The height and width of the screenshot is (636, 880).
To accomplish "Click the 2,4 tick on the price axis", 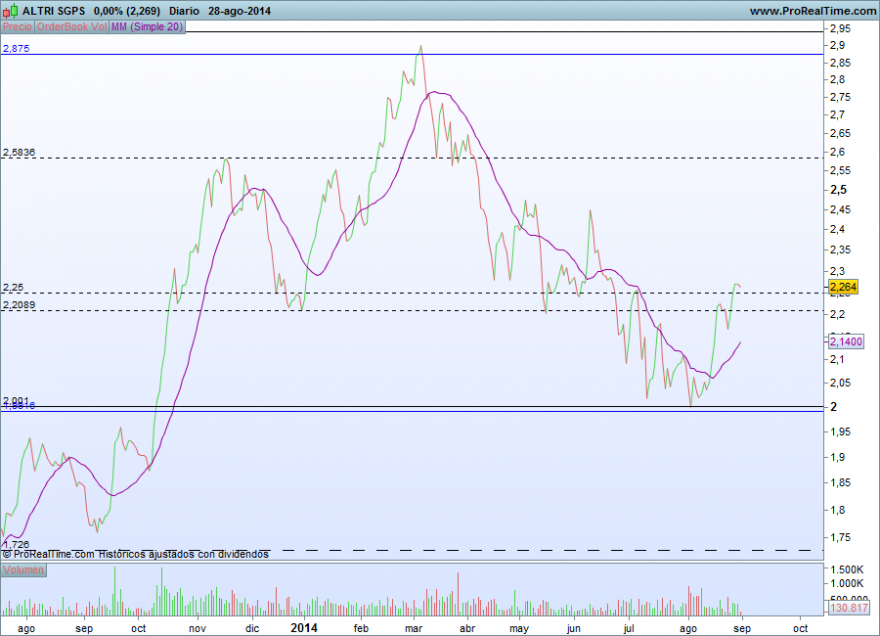I will coord(837,229).
